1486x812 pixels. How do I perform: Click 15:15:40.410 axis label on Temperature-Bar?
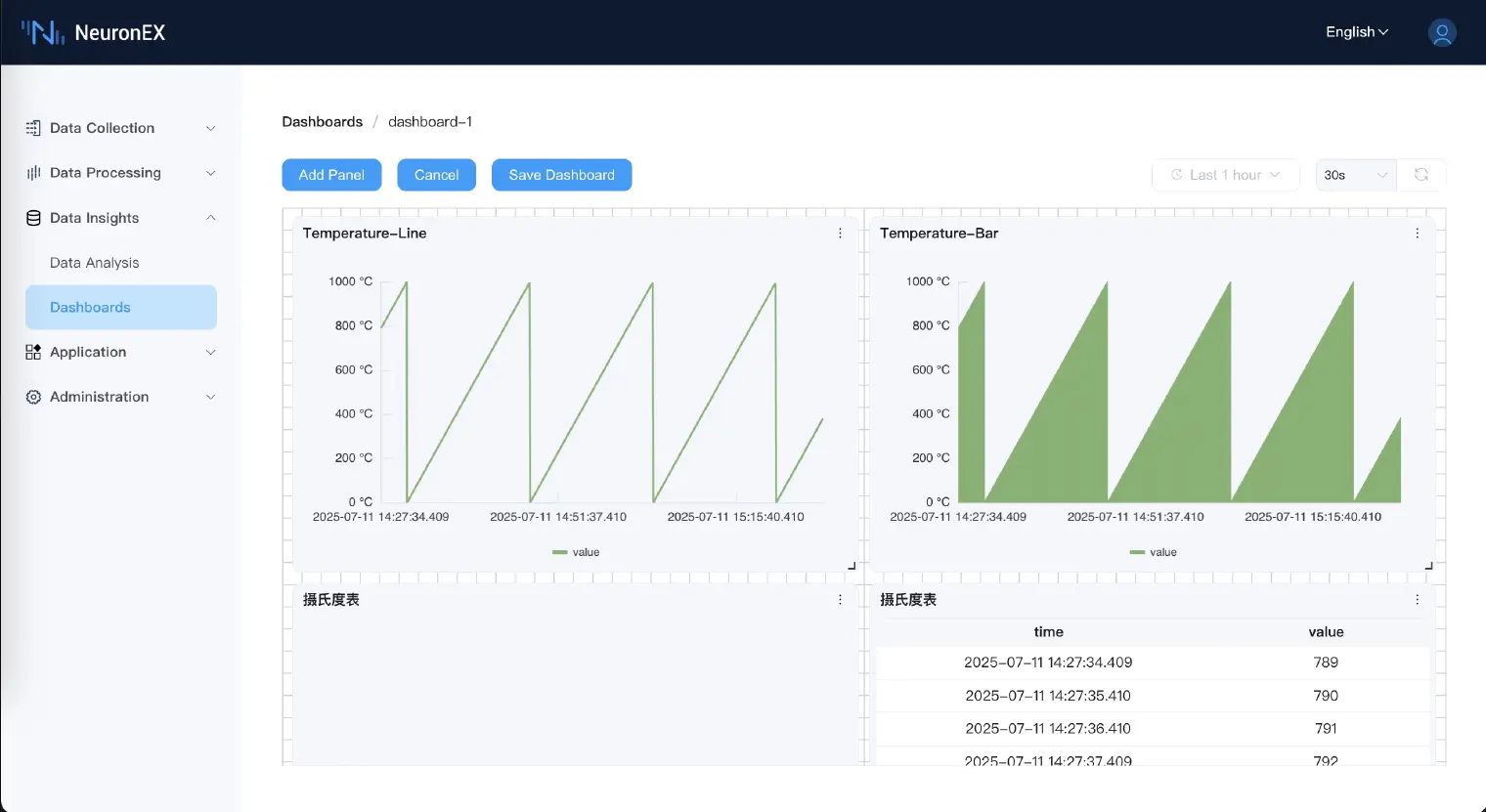tap(1313, 517)
